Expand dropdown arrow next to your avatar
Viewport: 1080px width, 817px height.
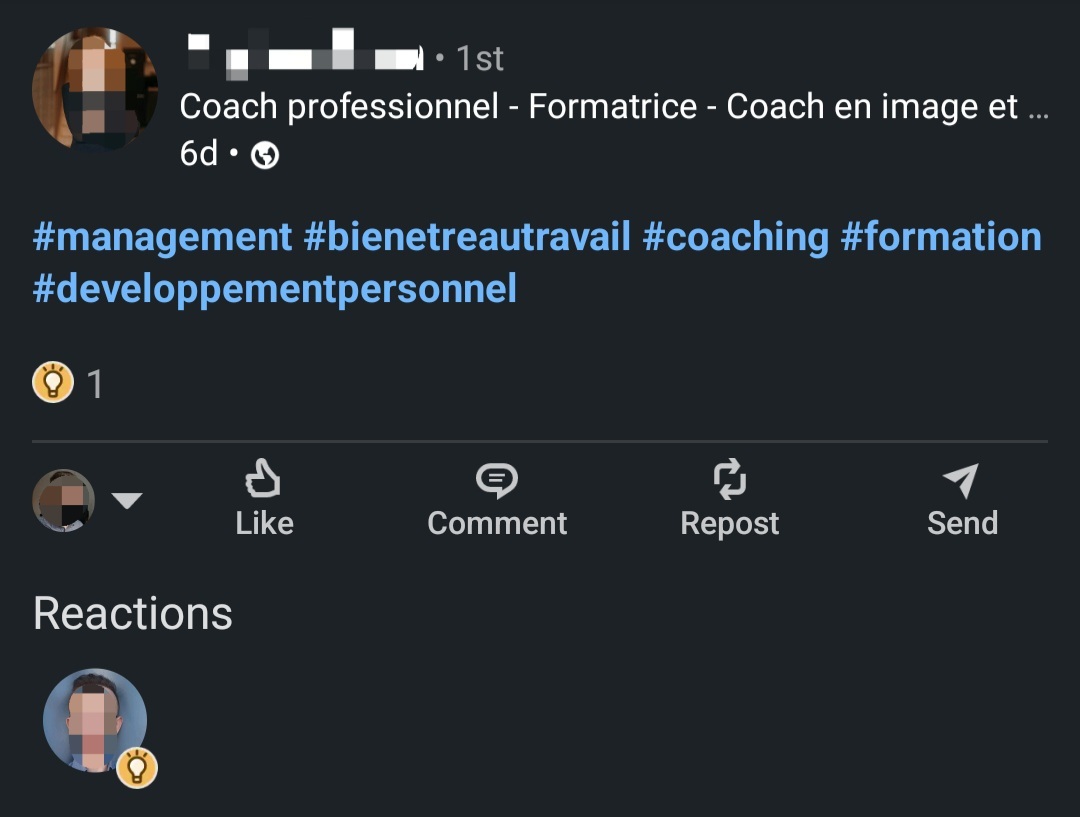coord(127,500)
